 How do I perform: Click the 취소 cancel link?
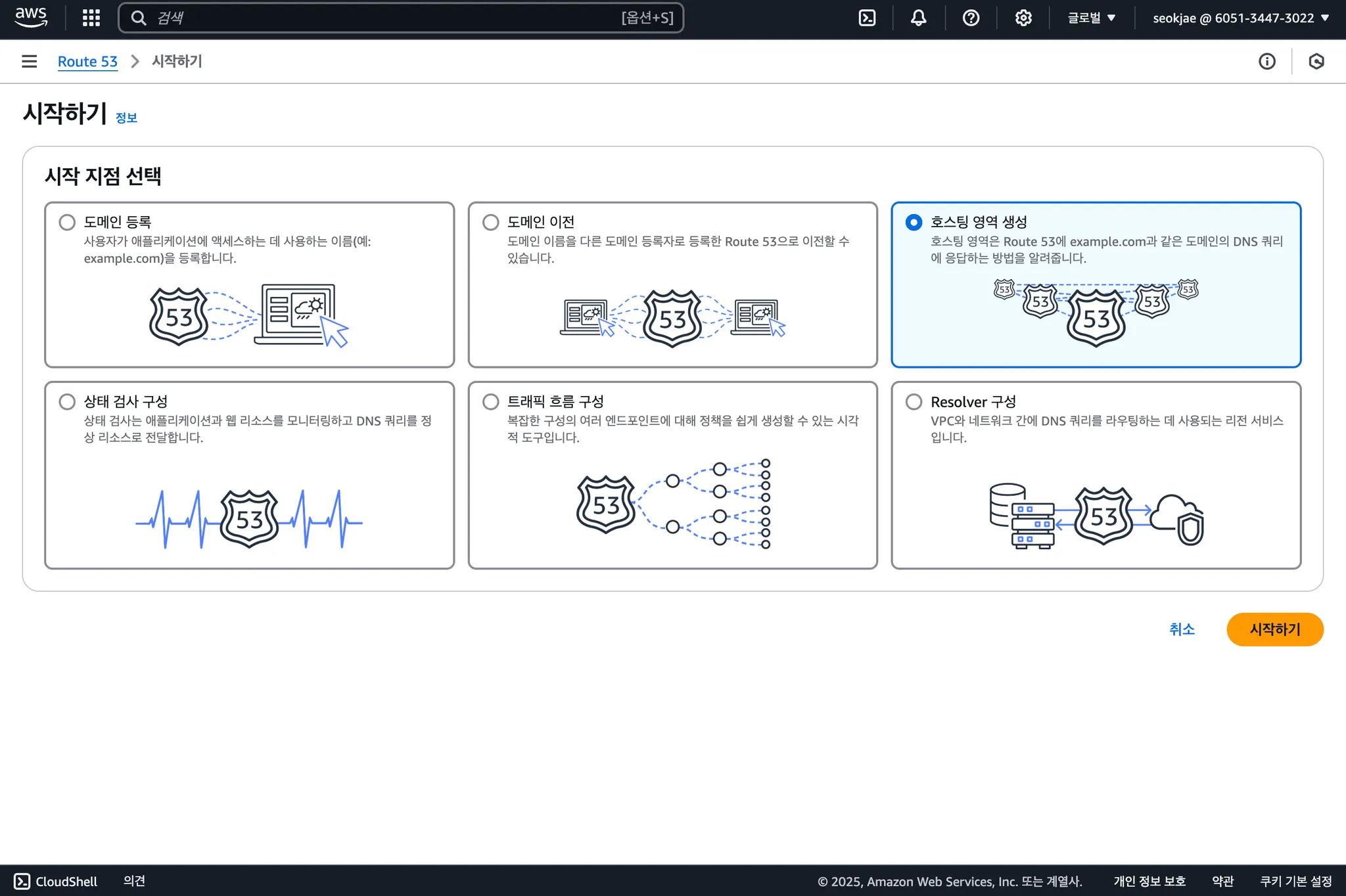click(1181, 629)
